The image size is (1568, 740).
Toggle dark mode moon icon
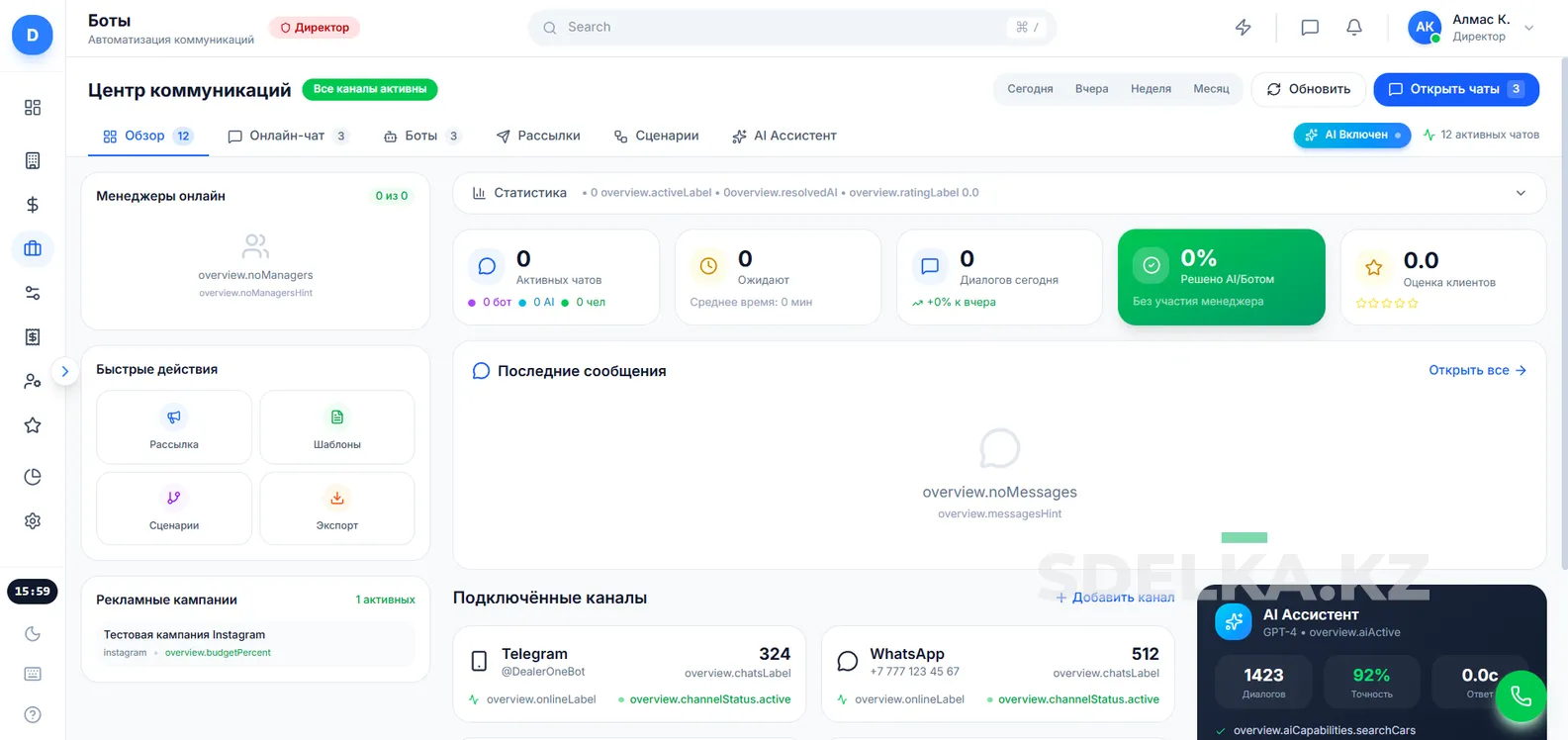click(x=33, y=634)
